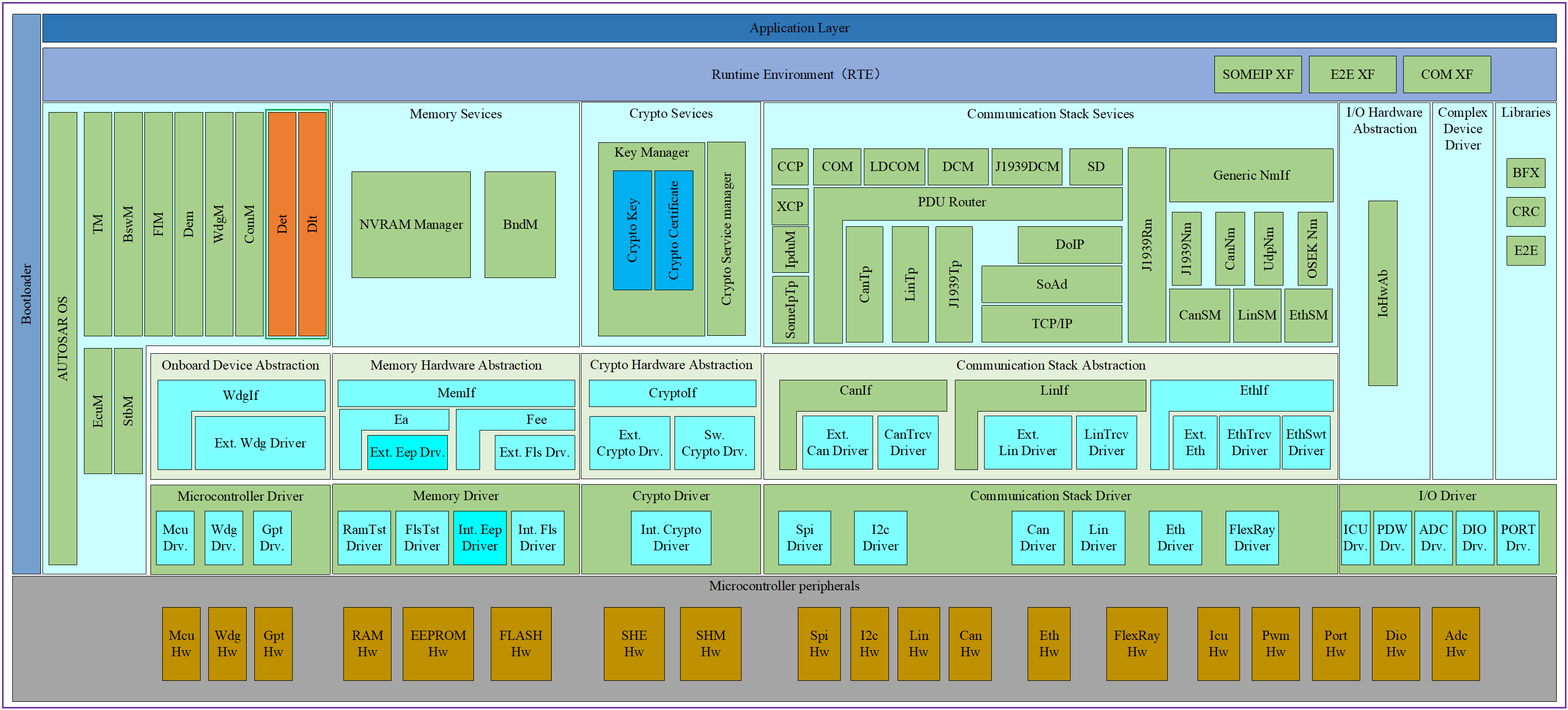Select the Generic NmIf block

[x=1251, y=176]
